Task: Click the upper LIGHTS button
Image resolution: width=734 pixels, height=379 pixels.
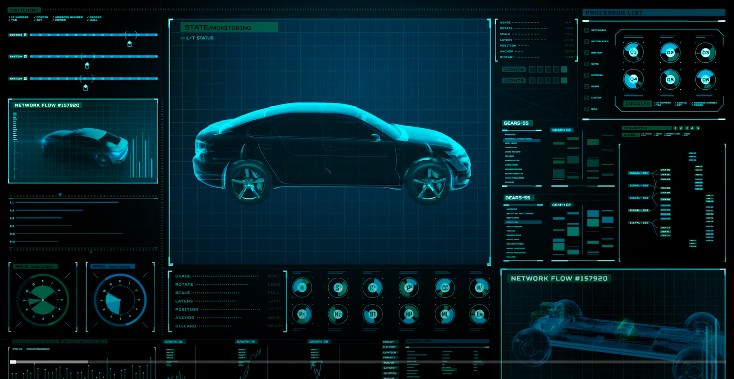Action: (514, 69)
